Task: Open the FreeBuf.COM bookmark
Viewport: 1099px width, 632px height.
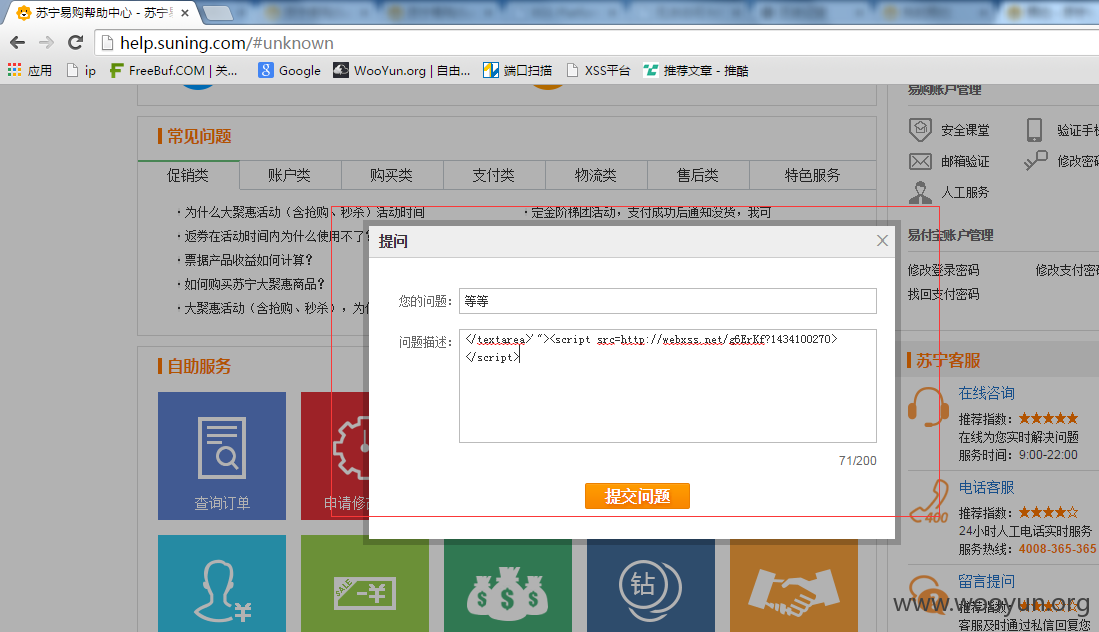Action: [174, 70]
